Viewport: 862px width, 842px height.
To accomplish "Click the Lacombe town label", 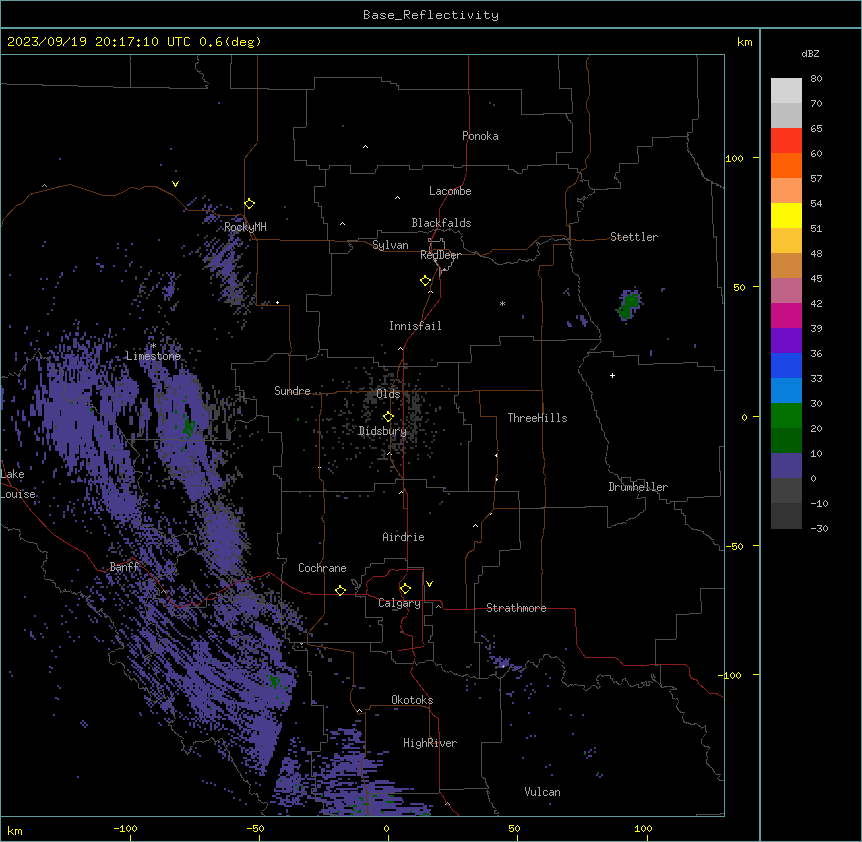I will tap(450, 191).
